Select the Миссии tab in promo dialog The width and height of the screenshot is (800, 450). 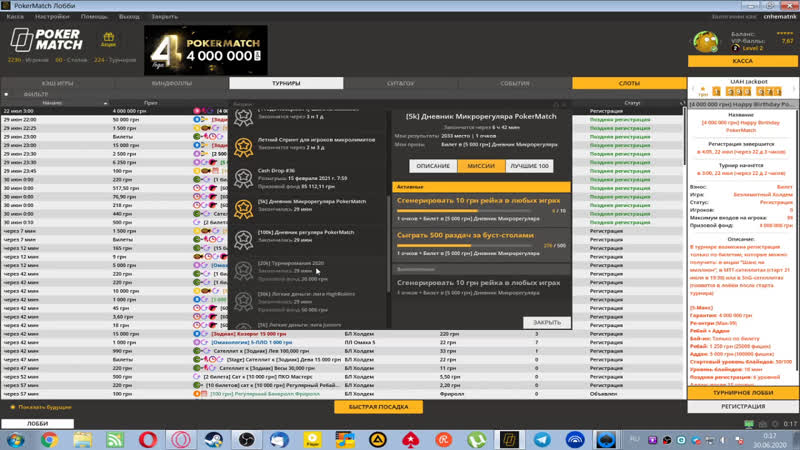coord(481,166)
